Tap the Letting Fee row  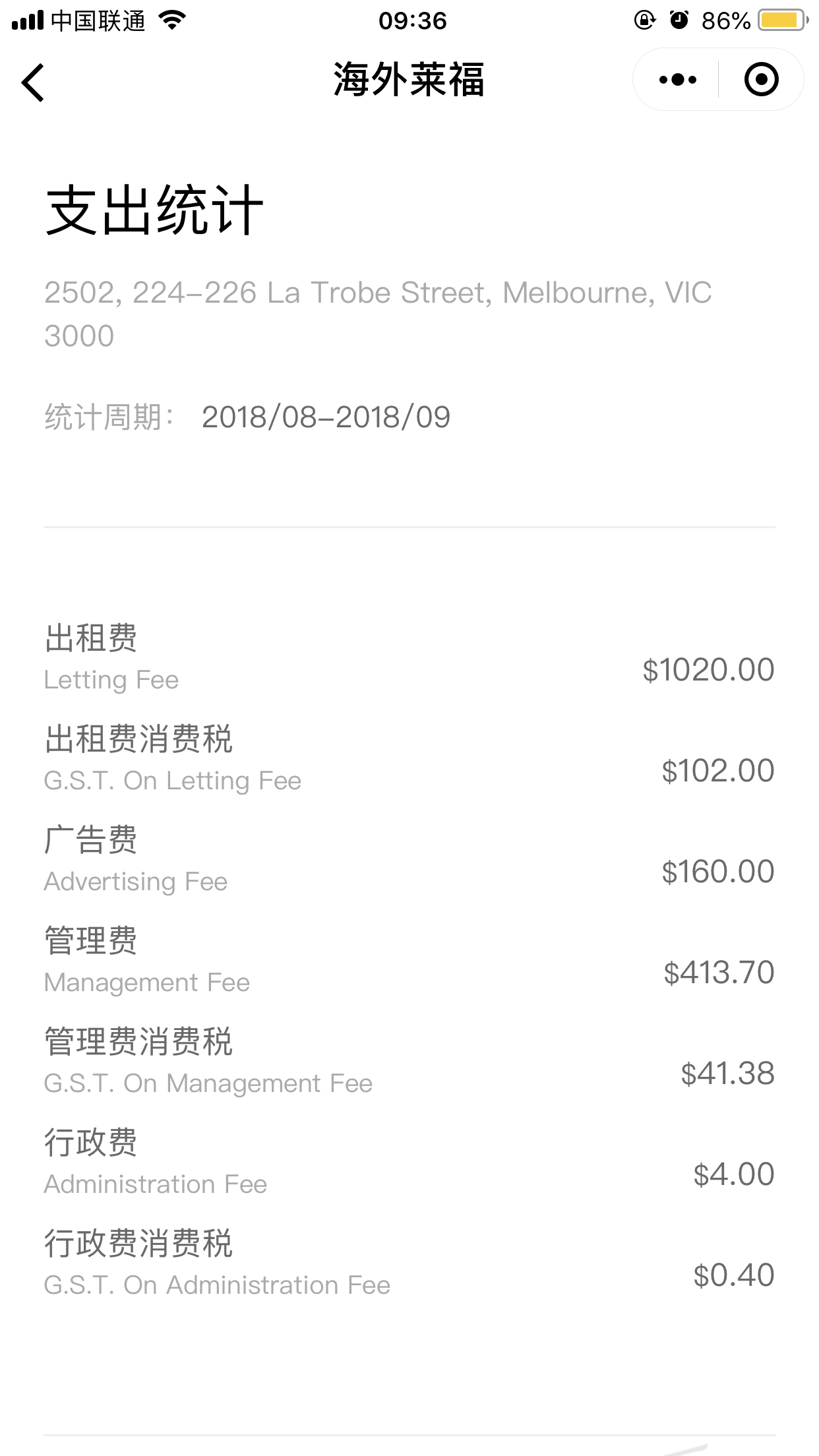[409, 658]
